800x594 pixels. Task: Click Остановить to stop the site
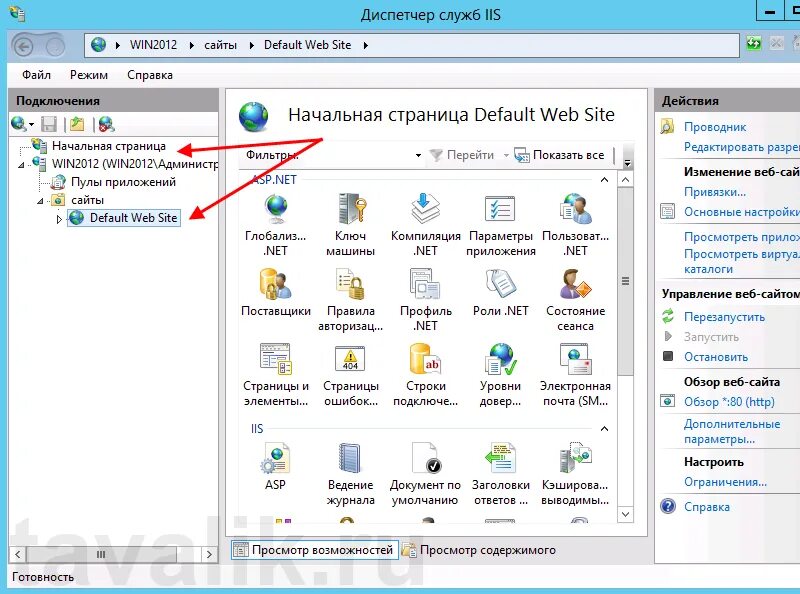(716, 357)
